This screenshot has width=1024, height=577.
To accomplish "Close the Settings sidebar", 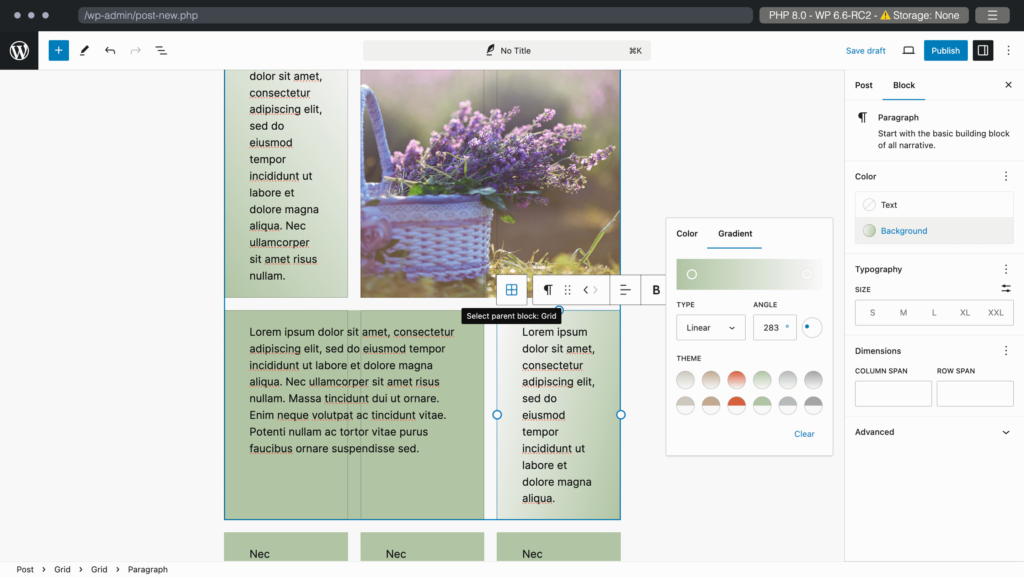I will 1008,85.
